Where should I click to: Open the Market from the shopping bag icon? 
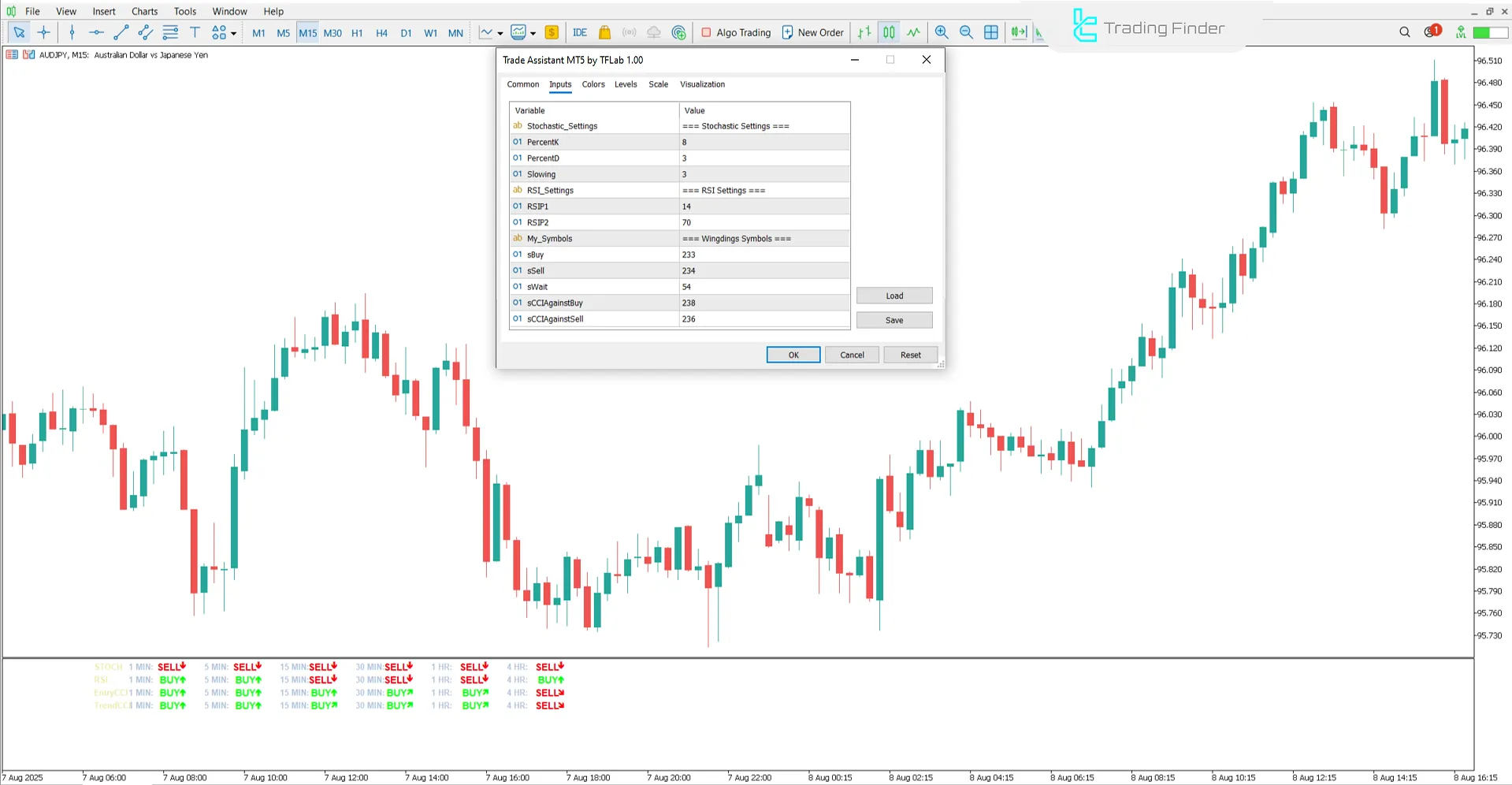[604, 32]
